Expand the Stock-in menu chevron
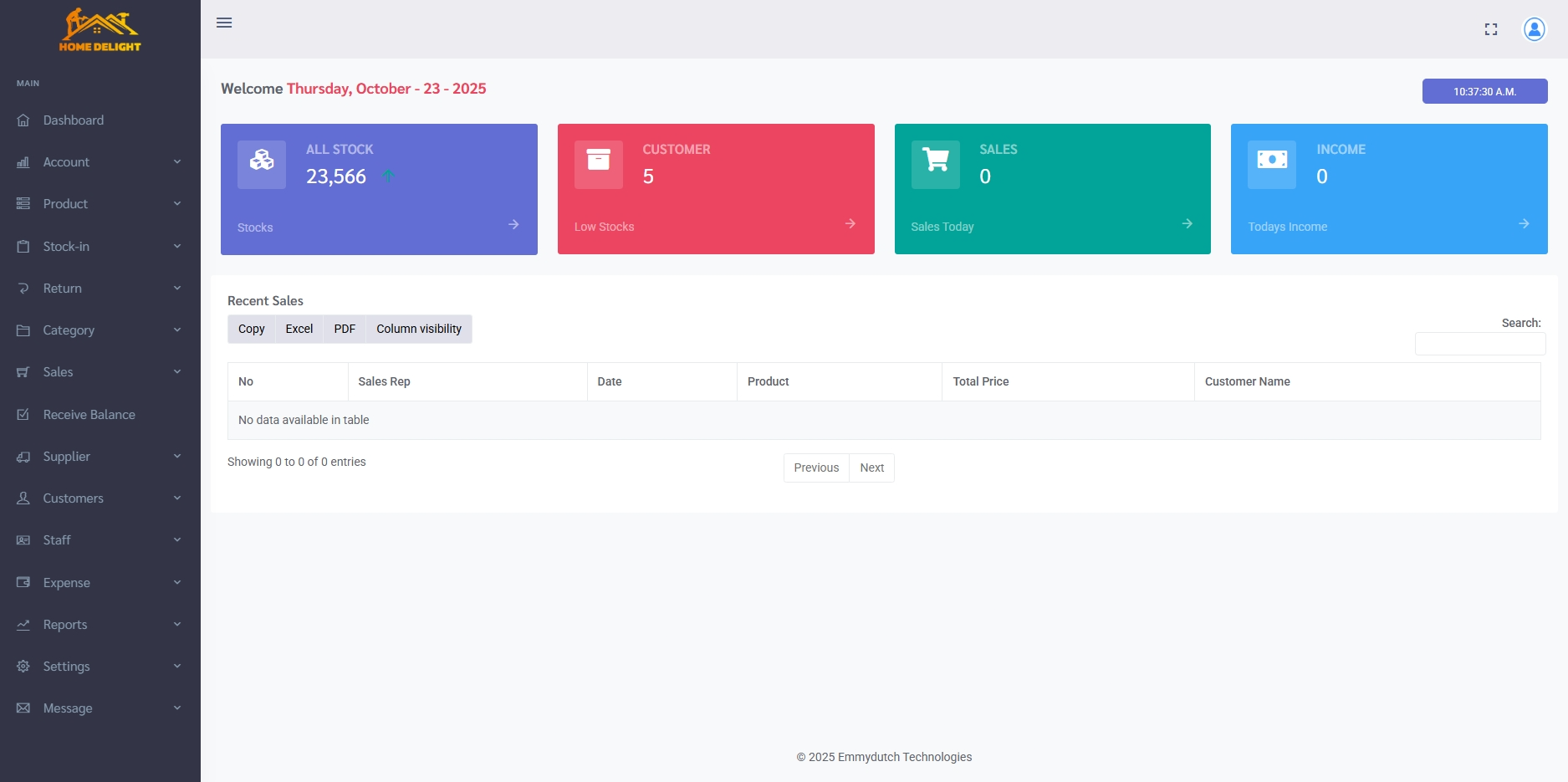The image size is (1568, 782). click(x=177, y=246)
